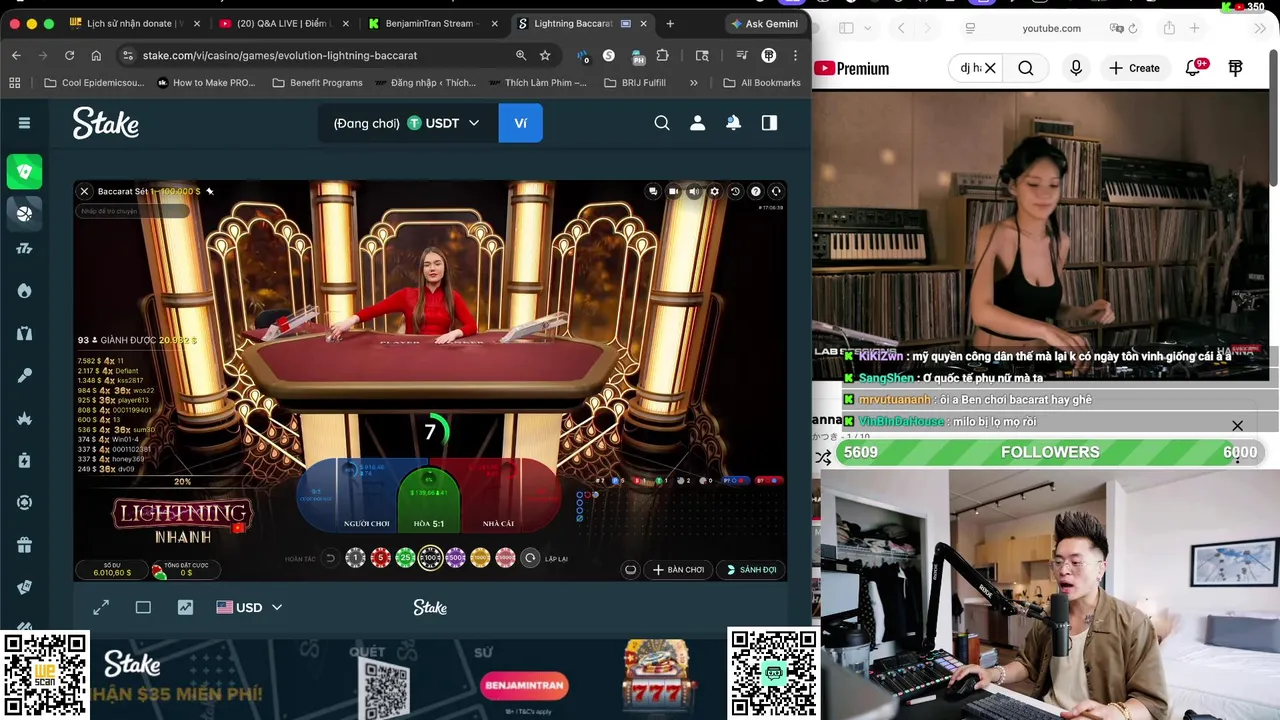Click the YouTube search magnifier button
1280x720 pixels.
click(x=1026, y=68)
